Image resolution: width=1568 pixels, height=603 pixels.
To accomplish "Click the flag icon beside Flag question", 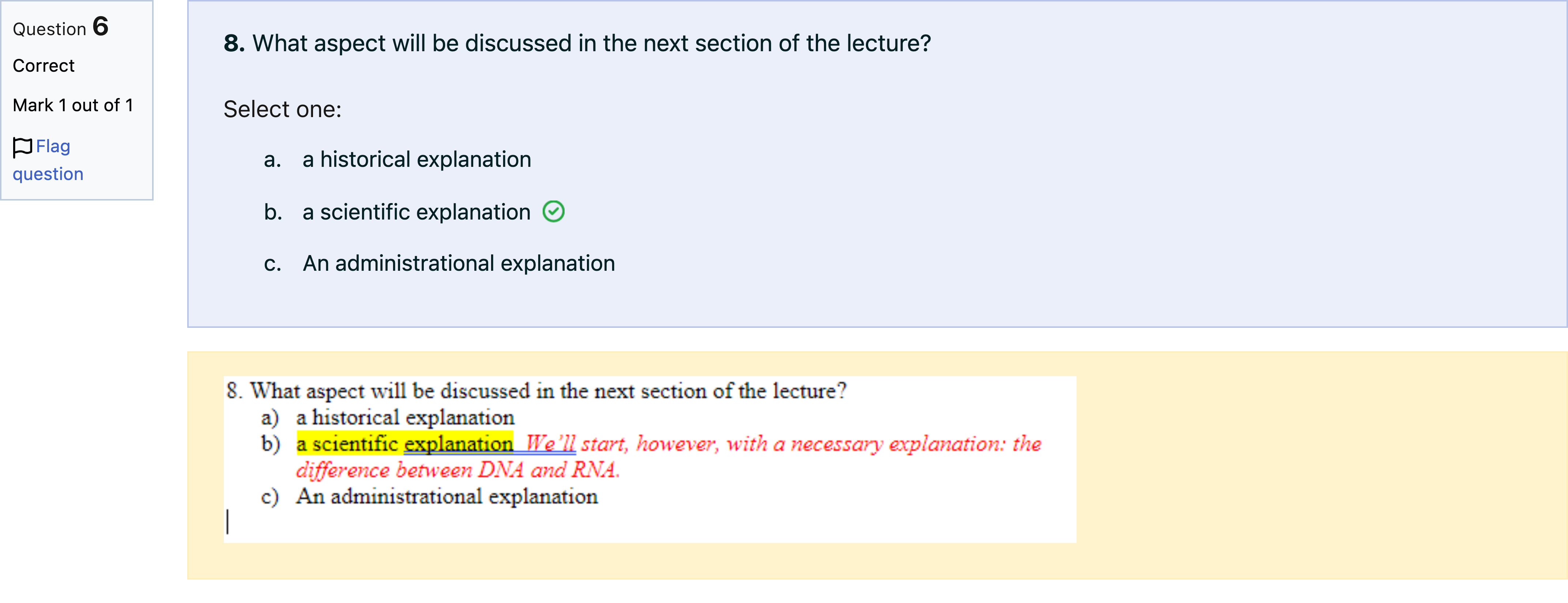I will (23, 147).
